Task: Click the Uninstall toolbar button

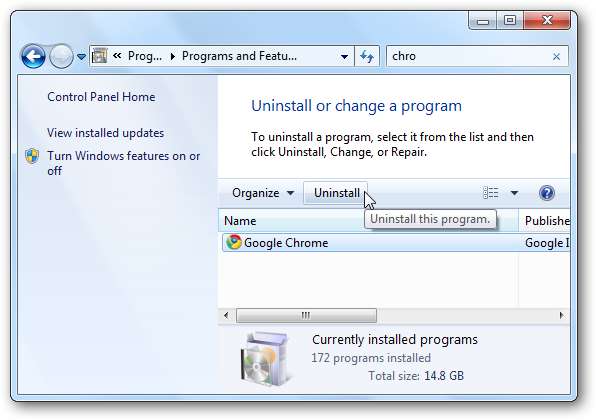Action: 336,193
